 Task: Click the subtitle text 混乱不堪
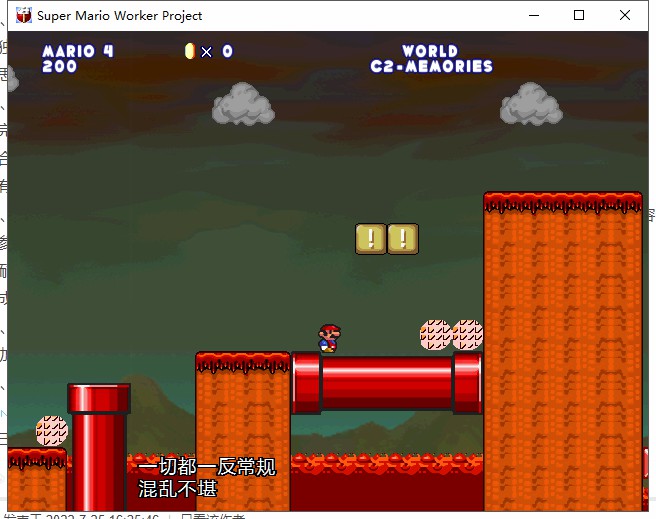(x=178, y=488)
